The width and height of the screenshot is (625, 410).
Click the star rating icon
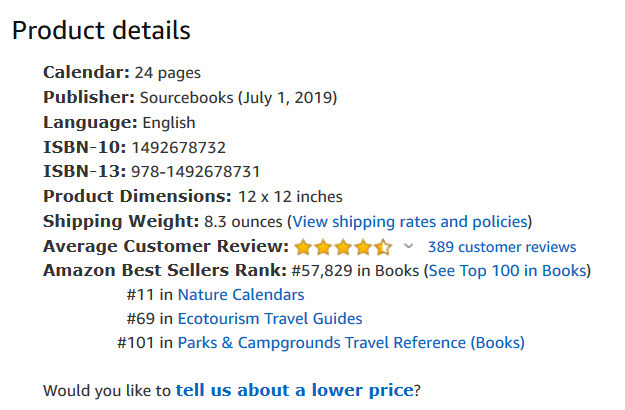[343, 247]
